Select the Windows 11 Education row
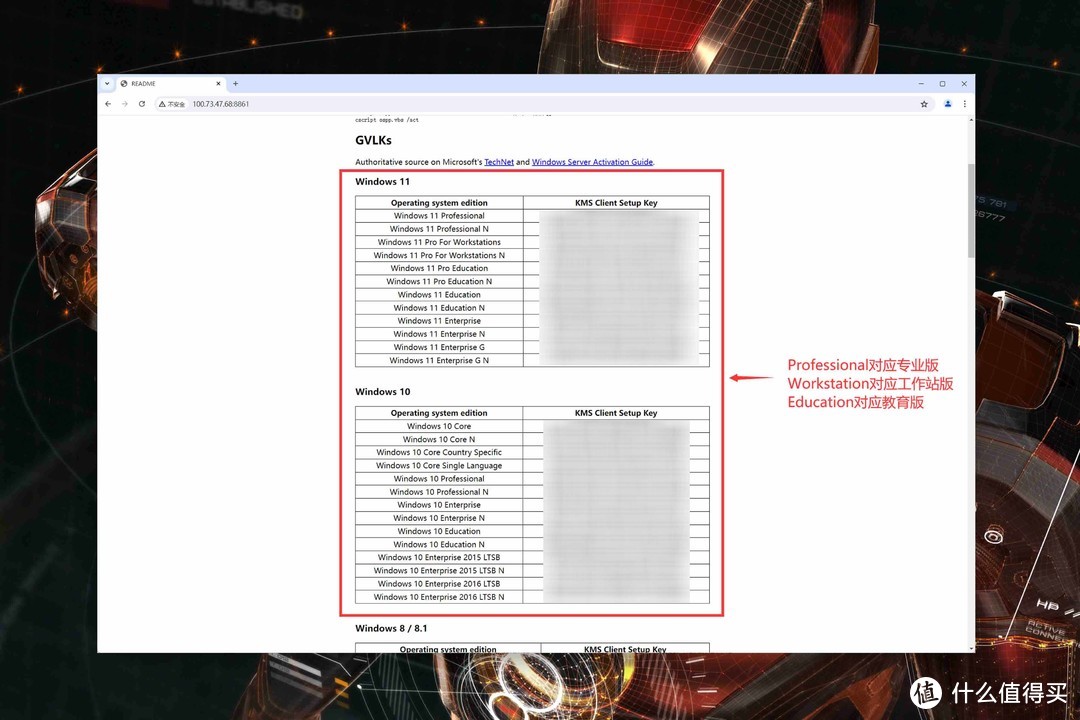Image resolution: width=1080 pixels, height=720 pixels. click(x=532, y=294)
